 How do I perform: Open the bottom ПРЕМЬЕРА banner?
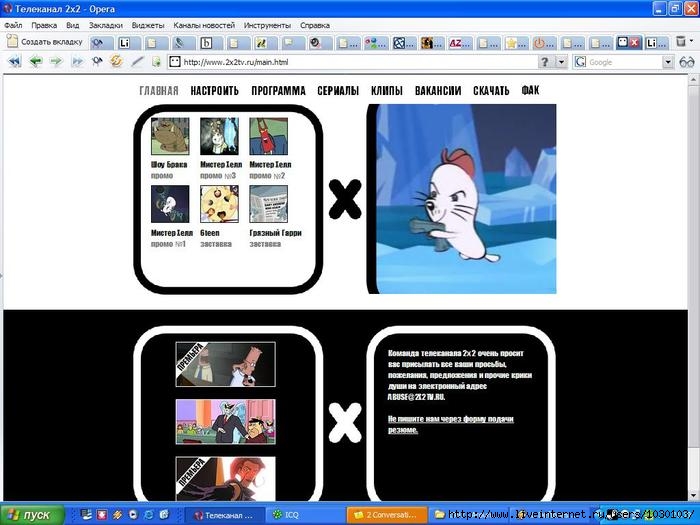[x=225, y=479]
